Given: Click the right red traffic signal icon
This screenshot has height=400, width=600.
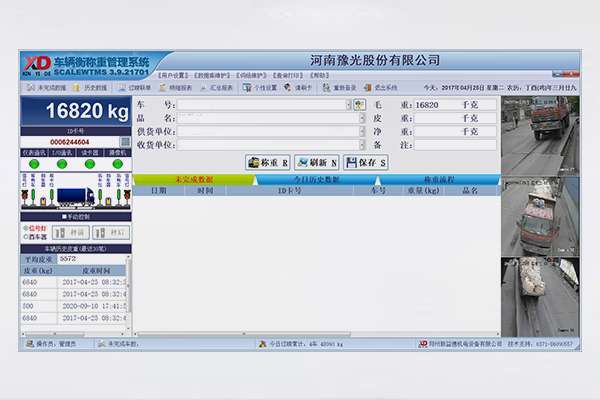Looking at the screenshot, I should click(x=127, y=195).
